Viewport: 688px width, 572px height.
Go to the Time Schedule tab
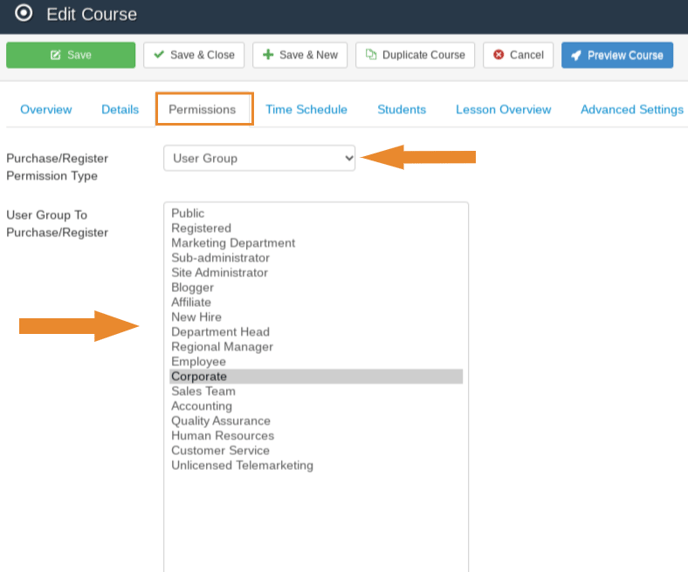[x=306, y=110]
